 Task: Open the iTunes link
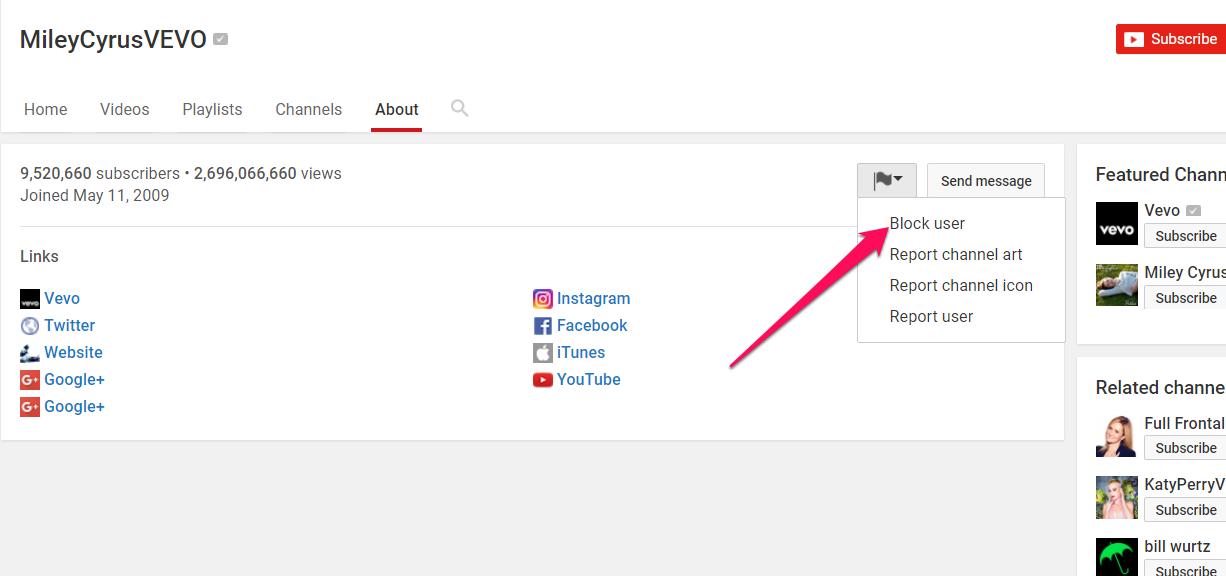pos(581,352)
